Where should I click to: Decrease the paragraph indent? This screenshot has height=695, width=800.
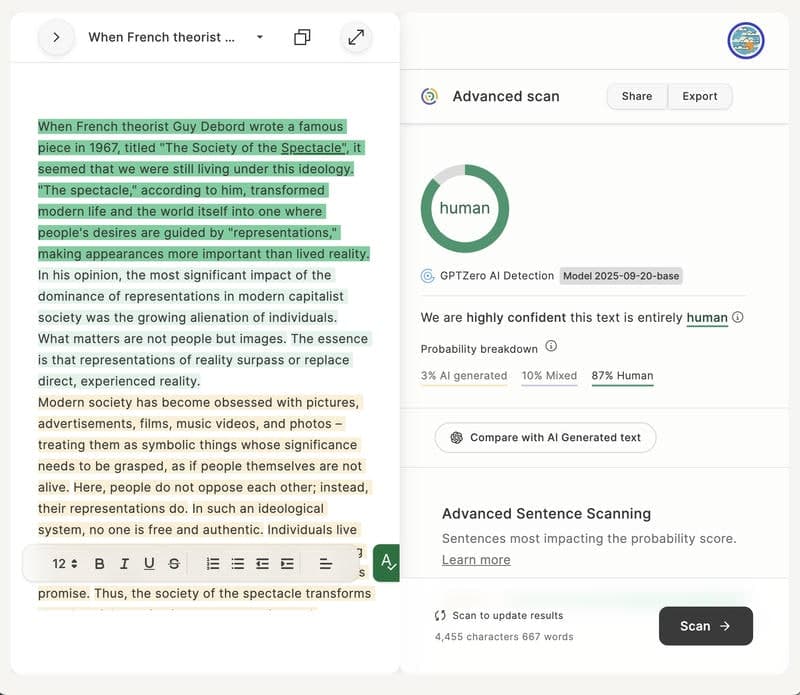262,564
